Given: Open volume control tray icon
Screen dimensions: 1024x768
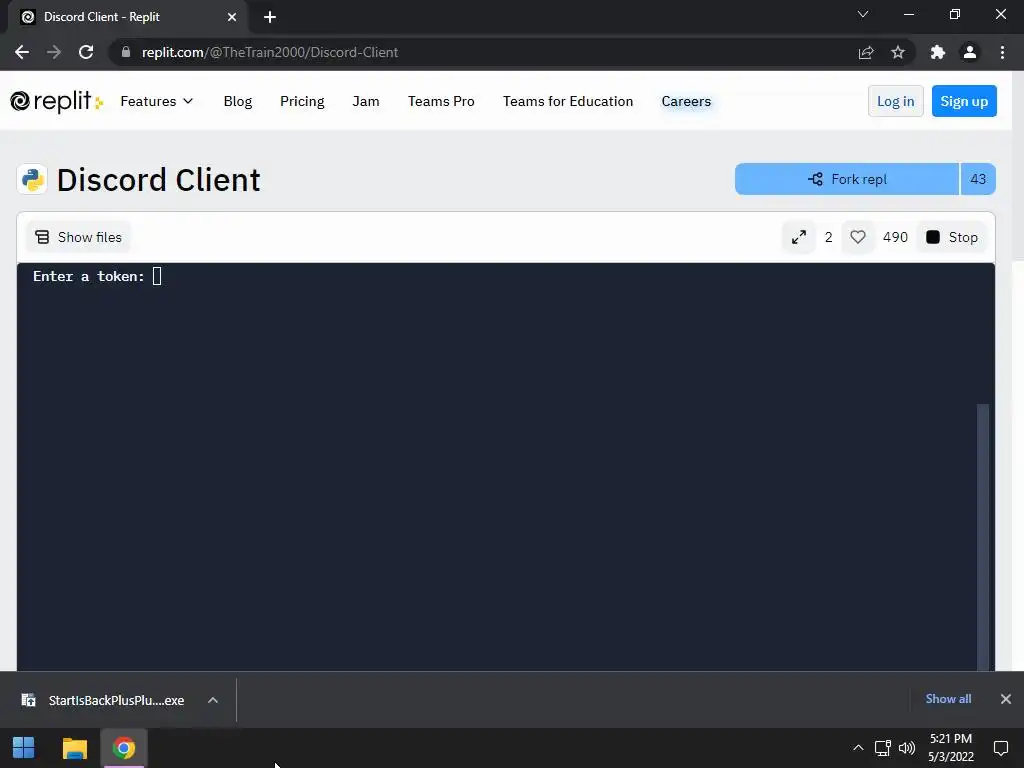Looking at the screenshot, I should 906,748.
